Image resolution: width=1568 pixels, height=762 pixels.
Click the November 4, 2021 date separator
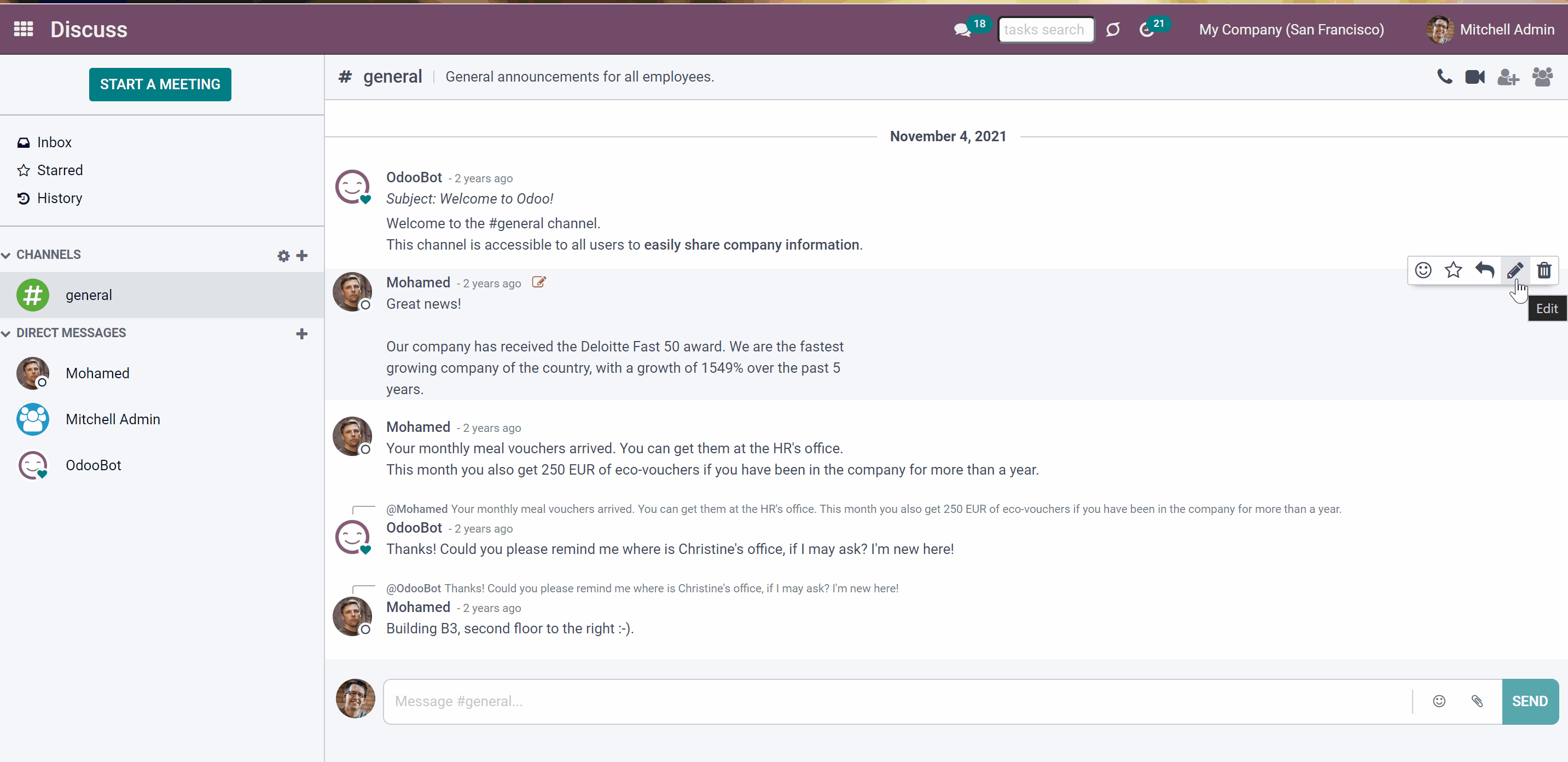pyautogui.click(x=948, y=136)
